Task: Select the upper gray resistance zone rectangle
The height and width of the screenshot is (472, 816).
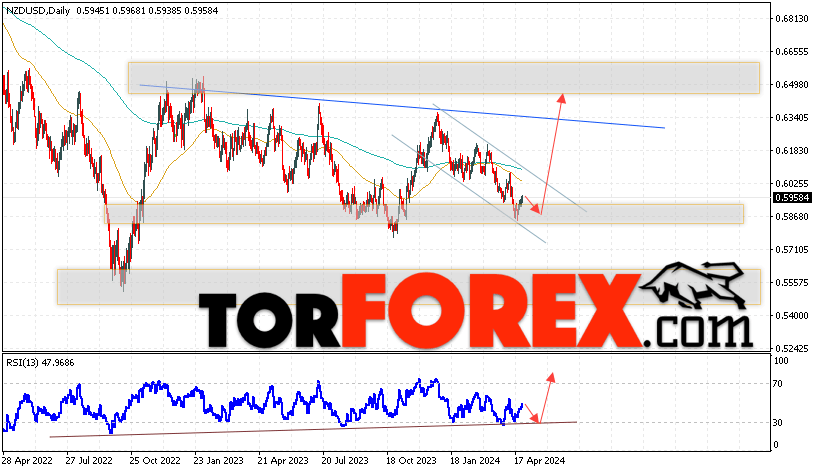Action: click(444, 78)
